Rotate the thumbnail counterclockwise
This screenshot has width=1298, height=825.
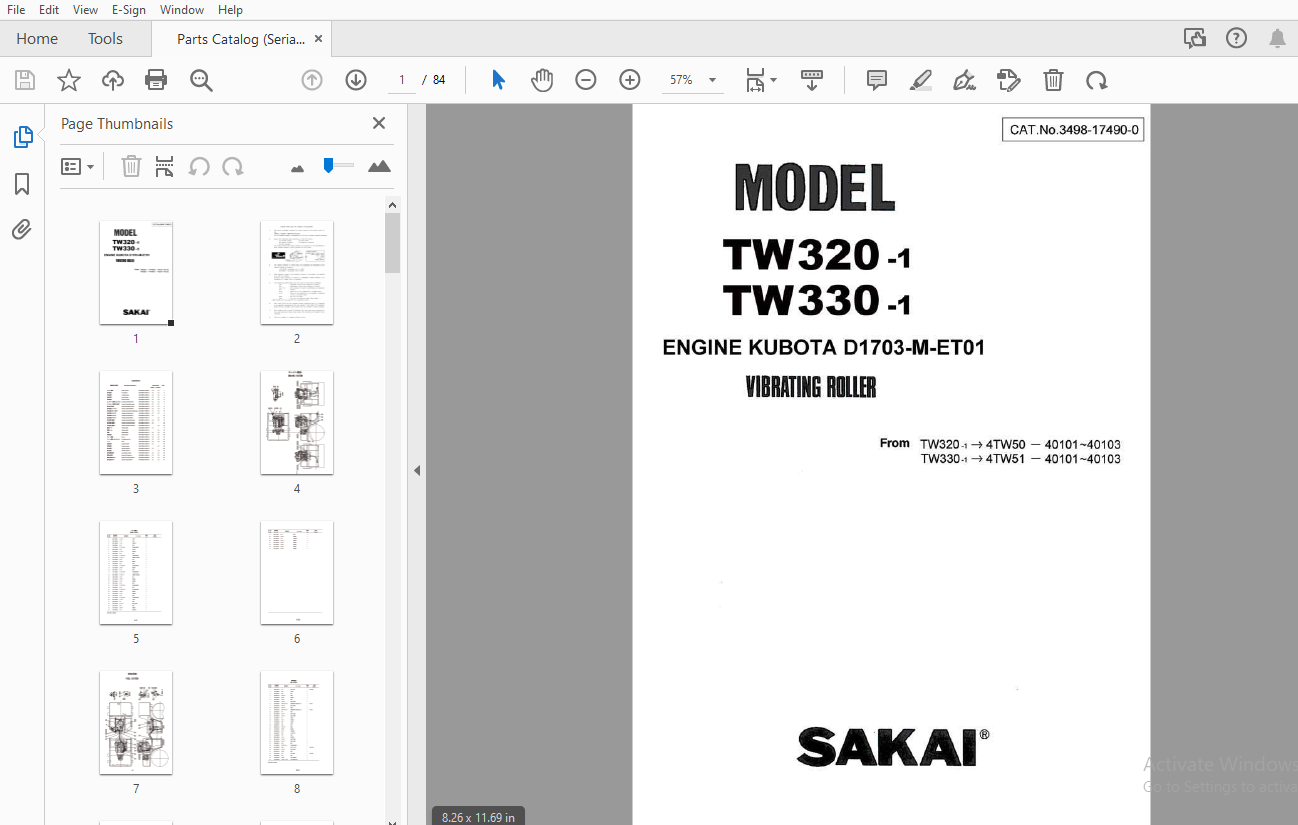[x=199, y=167]
